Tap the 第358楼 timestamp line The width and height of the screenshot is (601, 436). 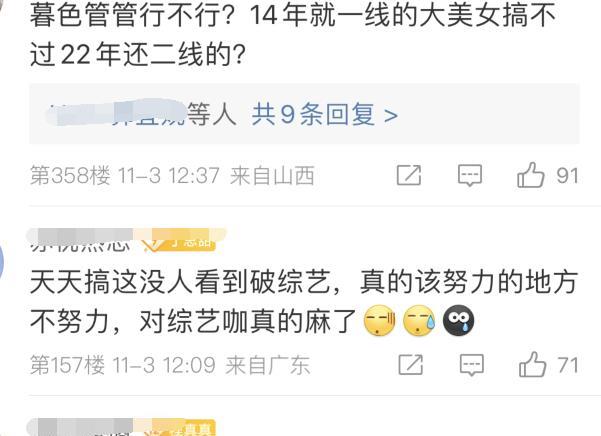click(x=172, y=176)
